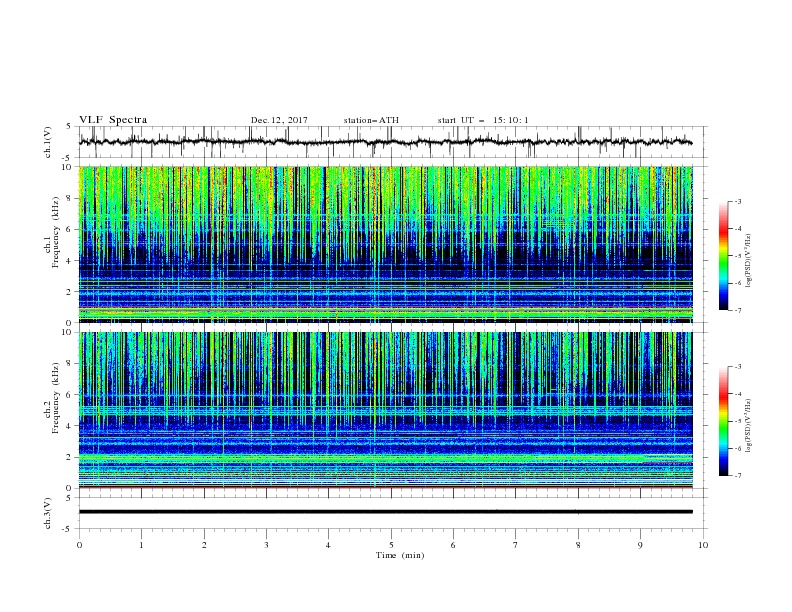
Task: Click the "-7" value on ch.2 colorbar
Action: (x=737, y=475)
